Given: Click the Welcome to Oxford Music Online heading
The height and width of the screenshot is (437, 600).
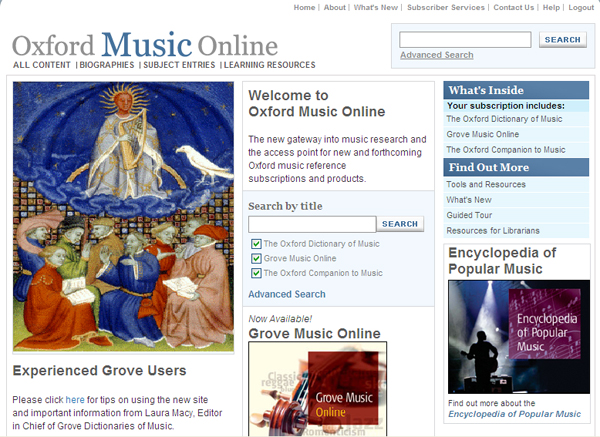Looking at the screenshot, I should click(x=317, y=103).
